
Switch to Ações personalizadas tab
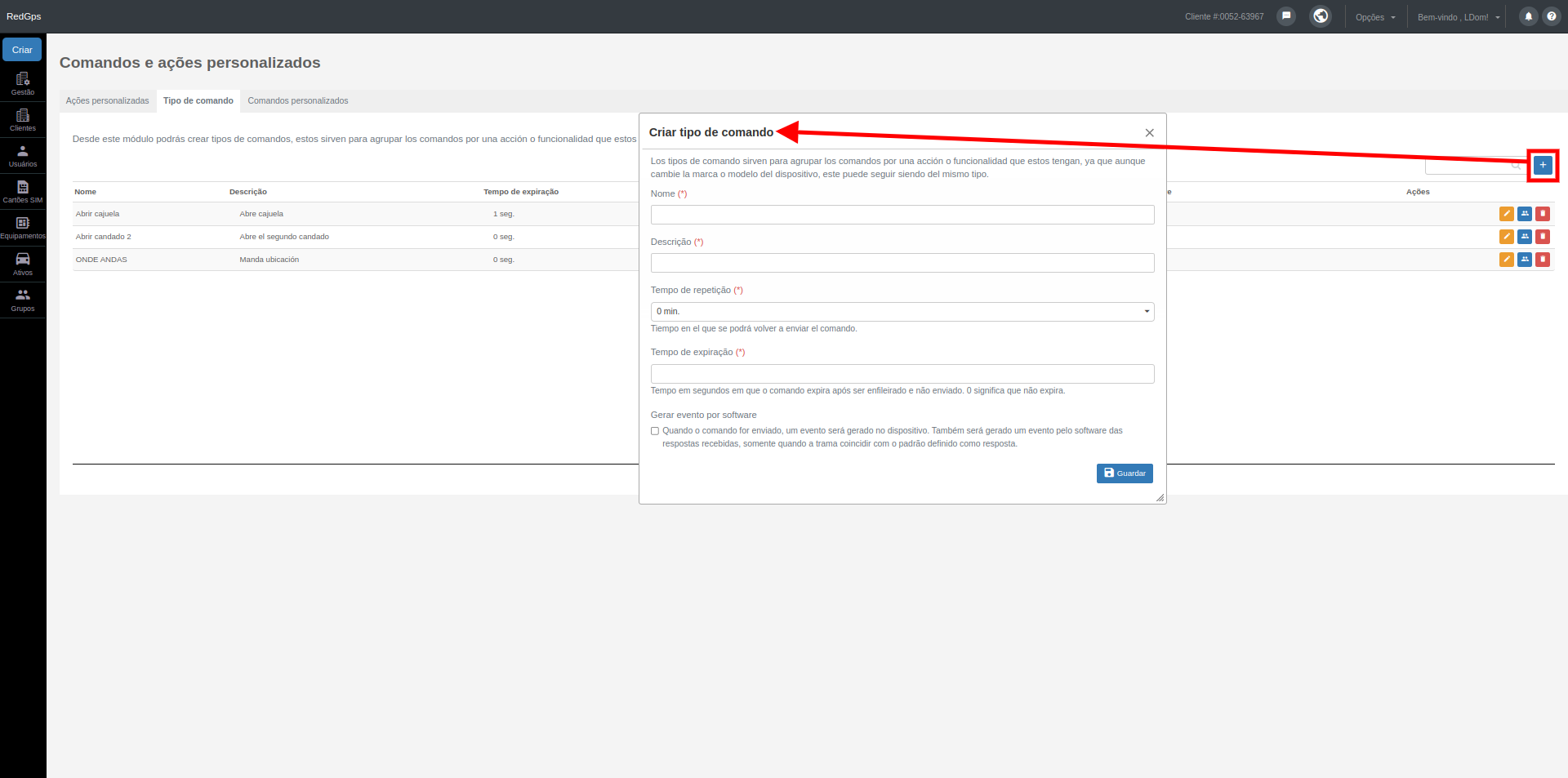click(108, 101)
